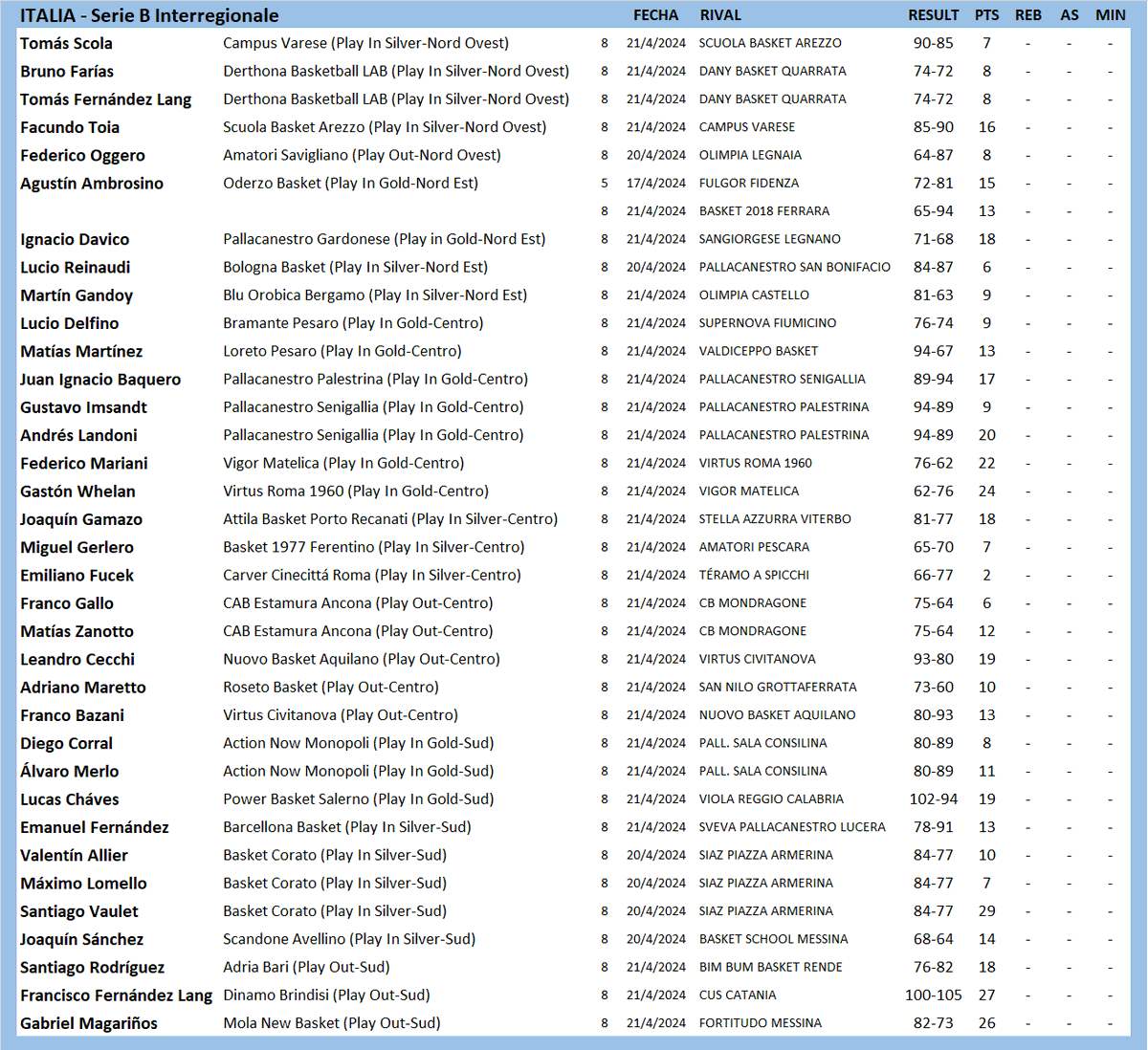Click player name Matías Martínez
The width and height of the screenshot is (1148, 1050).
pyautogui.click(x=81, y=352)
